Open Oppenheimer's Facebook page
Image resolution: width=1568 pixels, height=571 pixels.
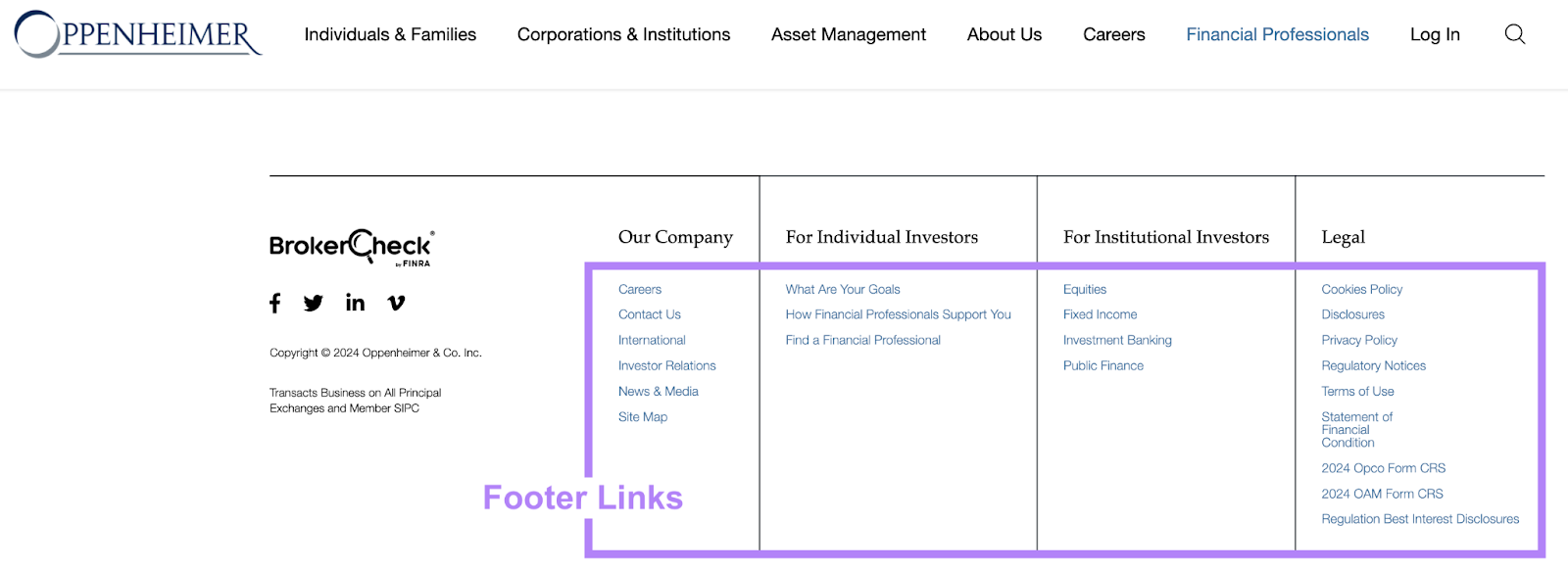point(275,303)
